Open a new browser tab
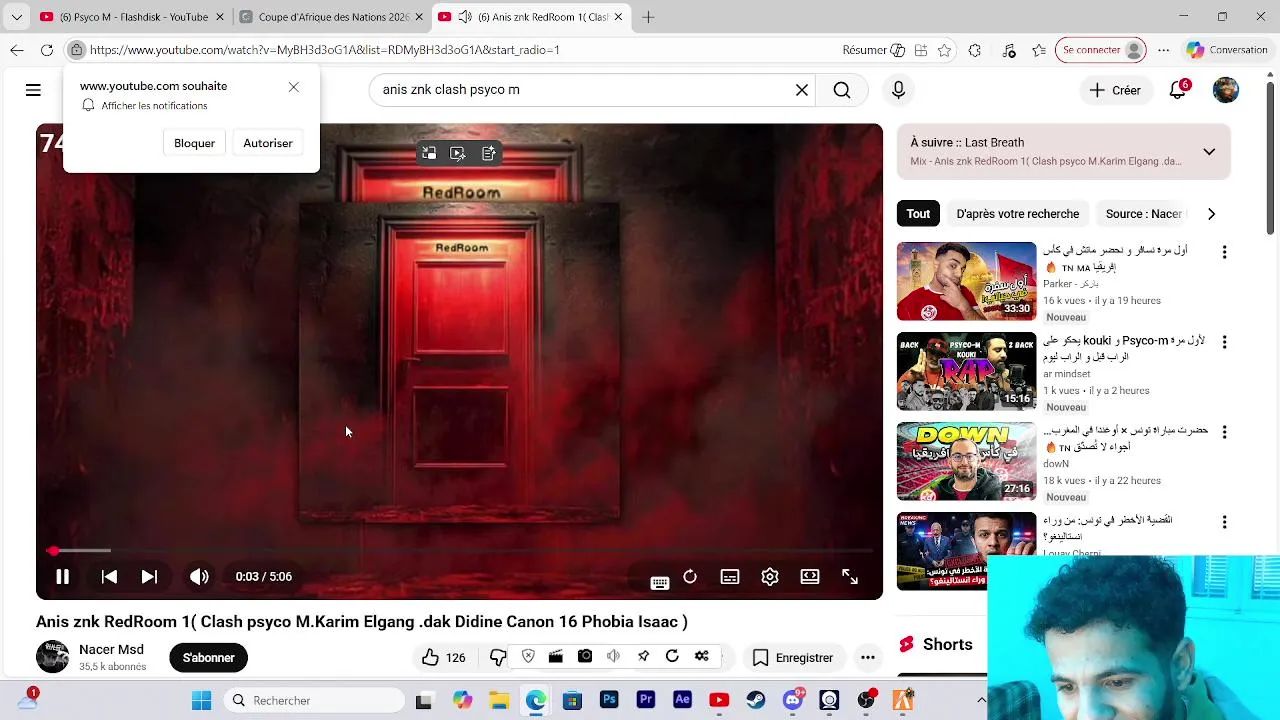This screenshot has height=720, width=1280. [648, 17]
